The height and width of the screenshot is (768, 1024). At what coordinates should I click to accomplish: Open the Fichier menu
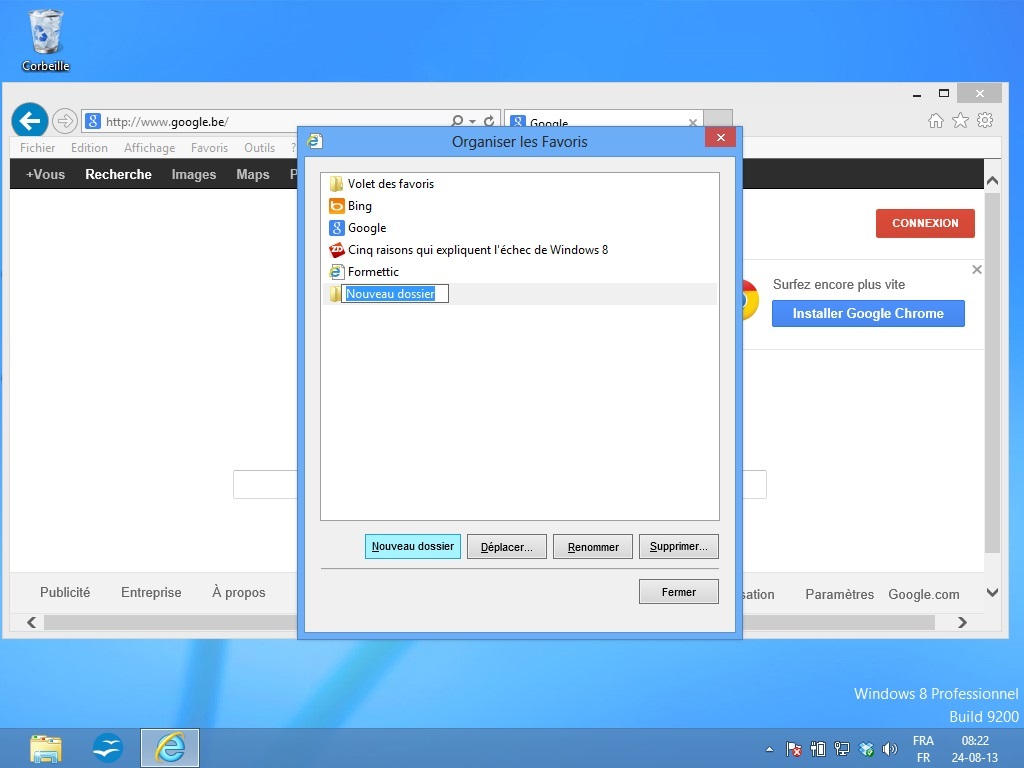click(x=37, y=148)
